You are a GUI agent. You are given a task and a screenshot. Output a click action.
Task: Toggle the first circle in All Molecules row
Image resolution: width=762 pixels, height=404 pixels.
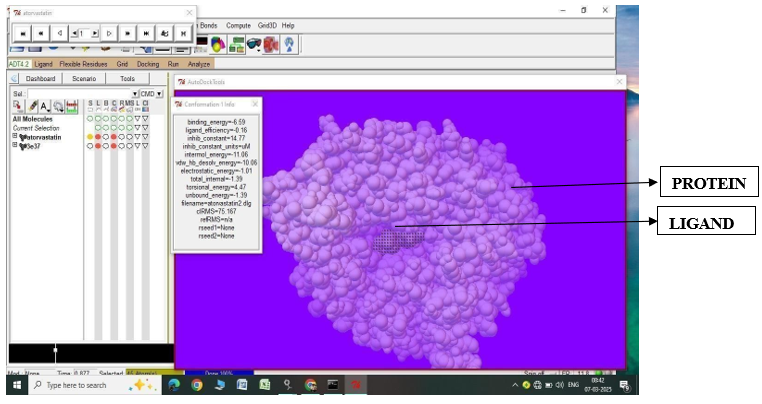click(90, 119)
